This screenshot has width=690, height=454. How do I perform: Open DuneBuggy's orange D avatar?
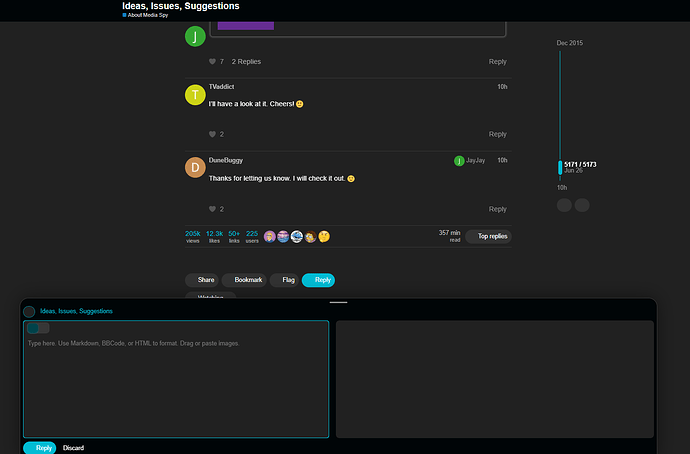pos(195,167)
